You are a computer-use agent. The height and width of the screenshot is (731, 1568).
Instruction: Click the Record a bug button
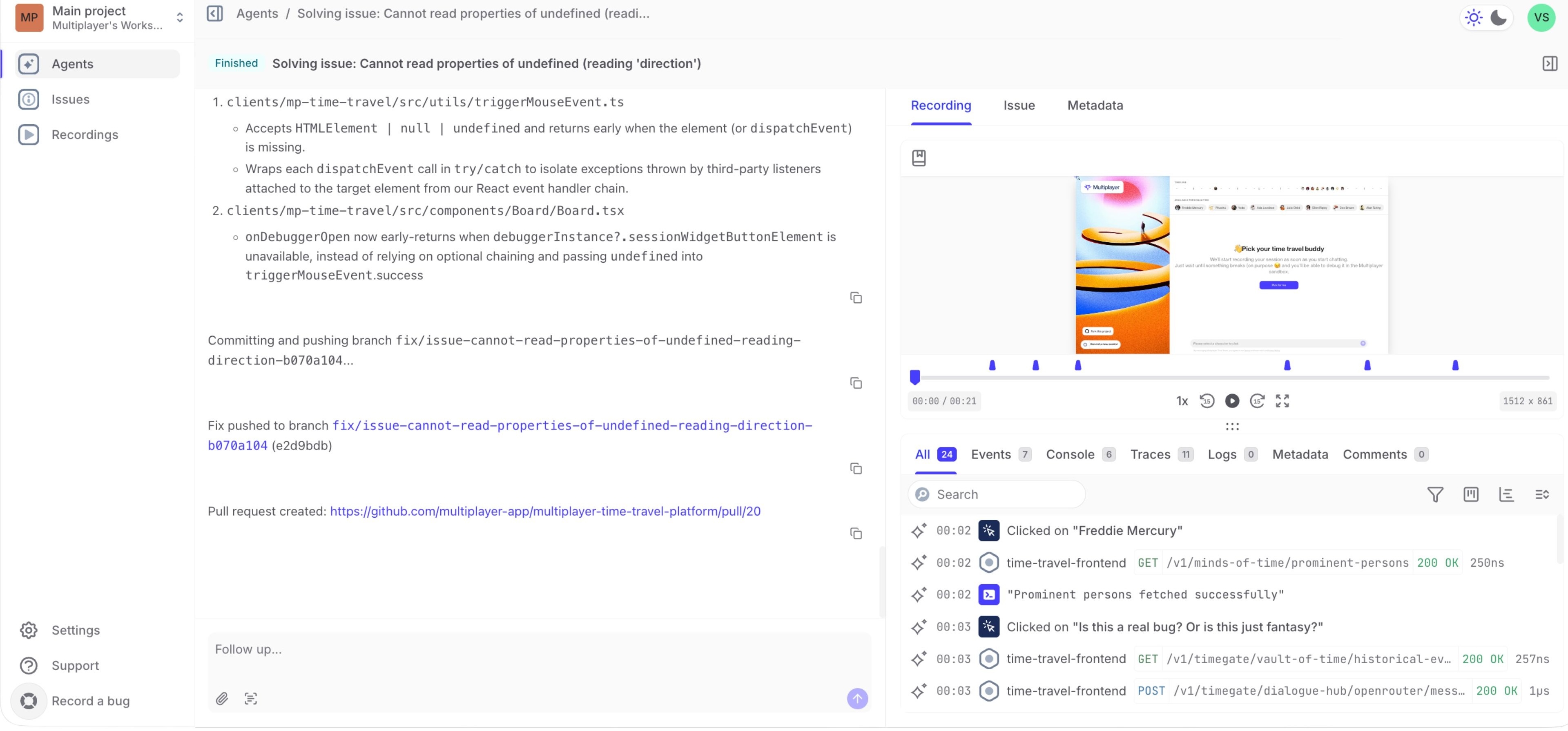click(x=97, y=701)
